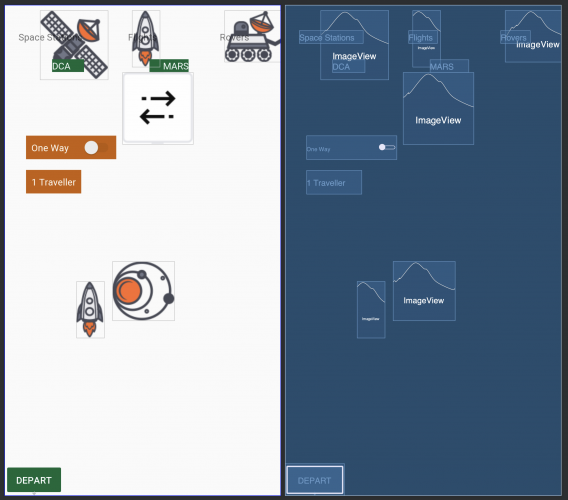Select the top rocket flights image
The width and height of the screenshot is (568, 500).
coord(146,39)
